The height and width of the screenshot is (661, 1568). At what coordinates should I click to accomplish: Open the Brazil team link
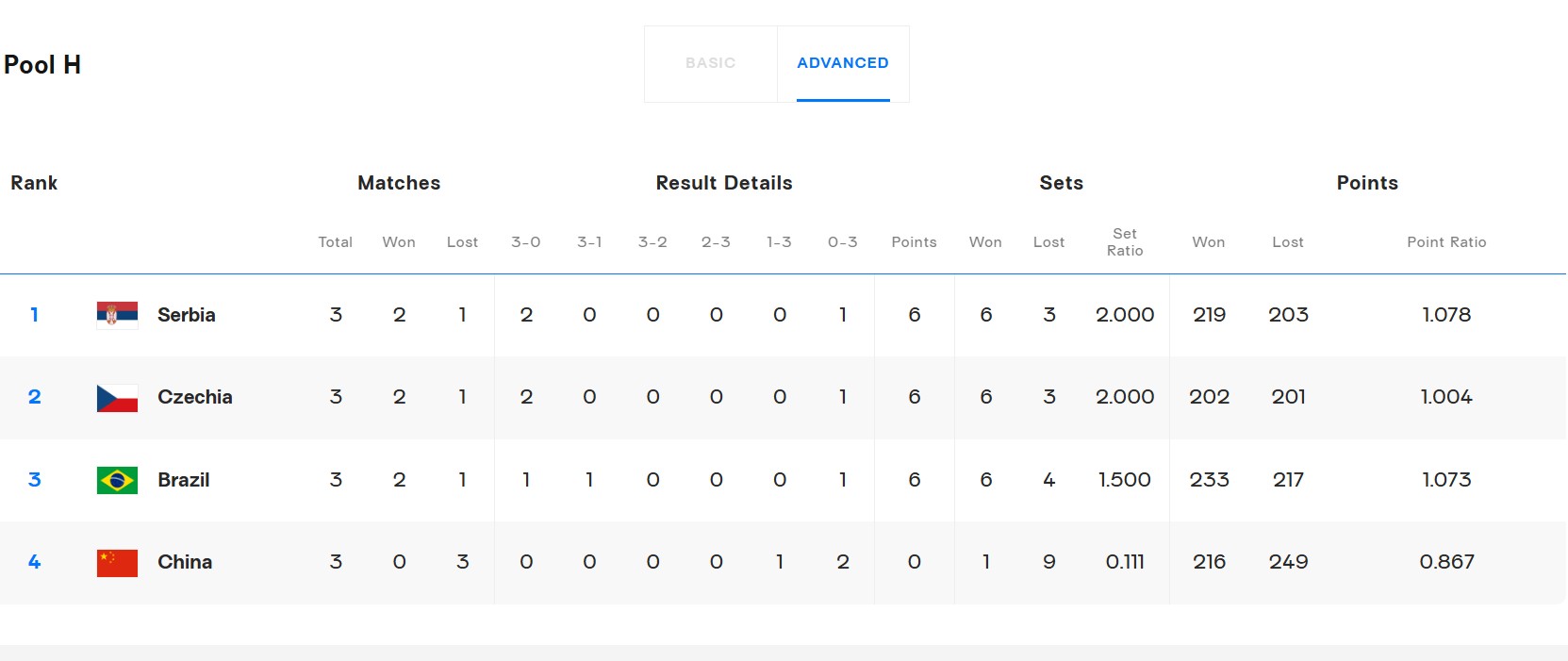point(184,480)
